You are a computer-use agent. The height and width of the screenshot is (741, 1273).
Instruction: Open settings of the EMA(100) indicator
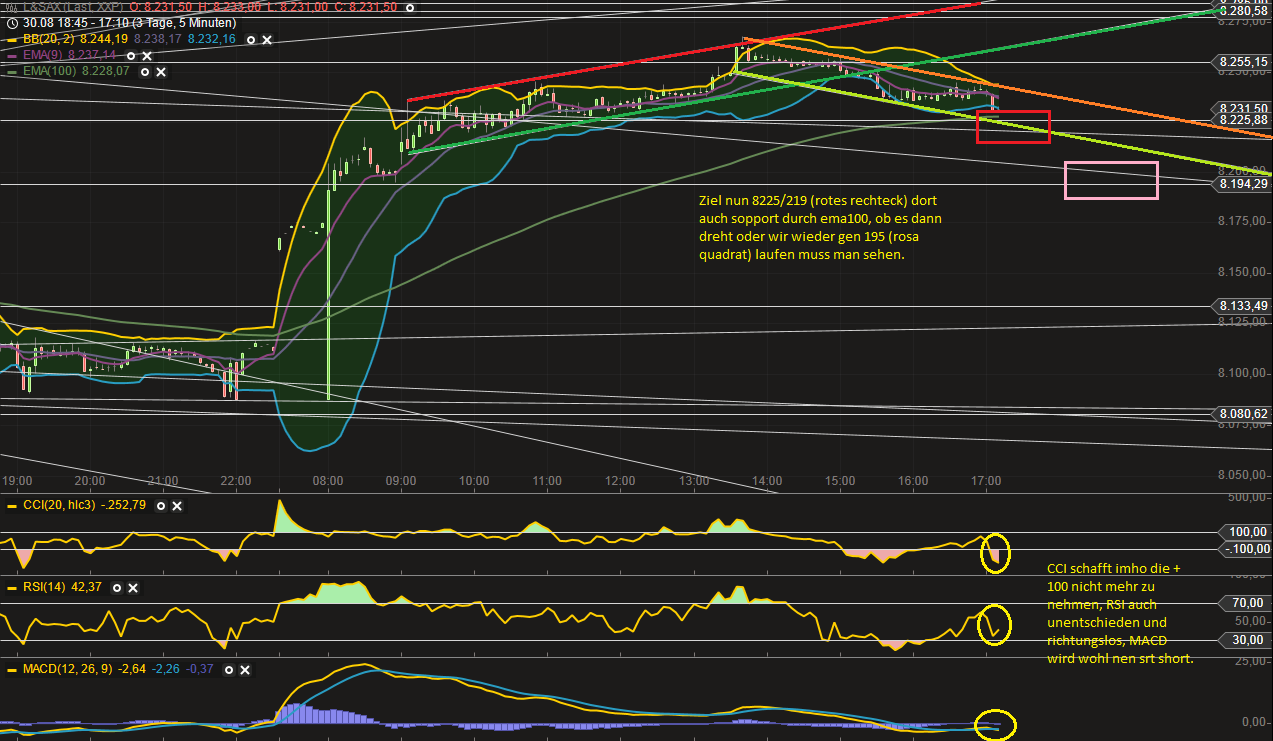145,72
